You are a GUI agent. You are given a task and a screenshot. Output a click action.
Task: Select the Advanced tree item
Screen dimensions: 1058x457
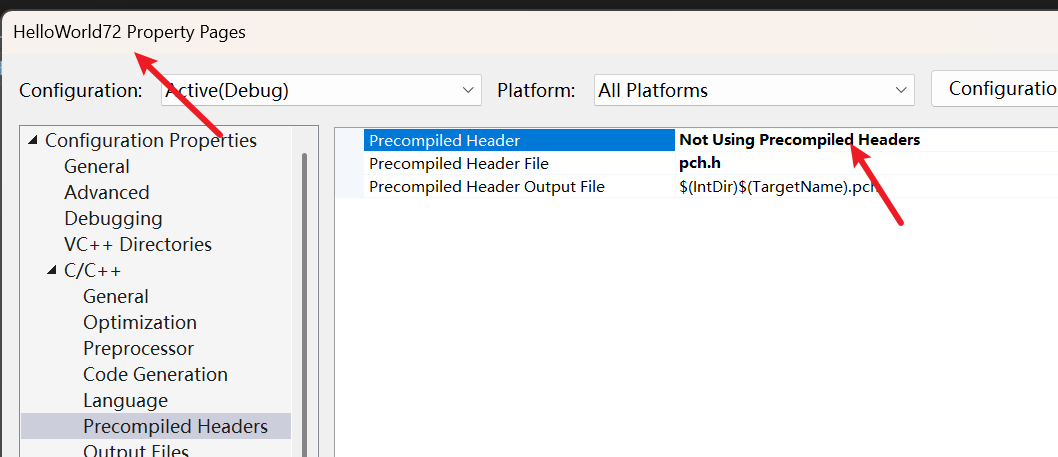coord(107,193)
